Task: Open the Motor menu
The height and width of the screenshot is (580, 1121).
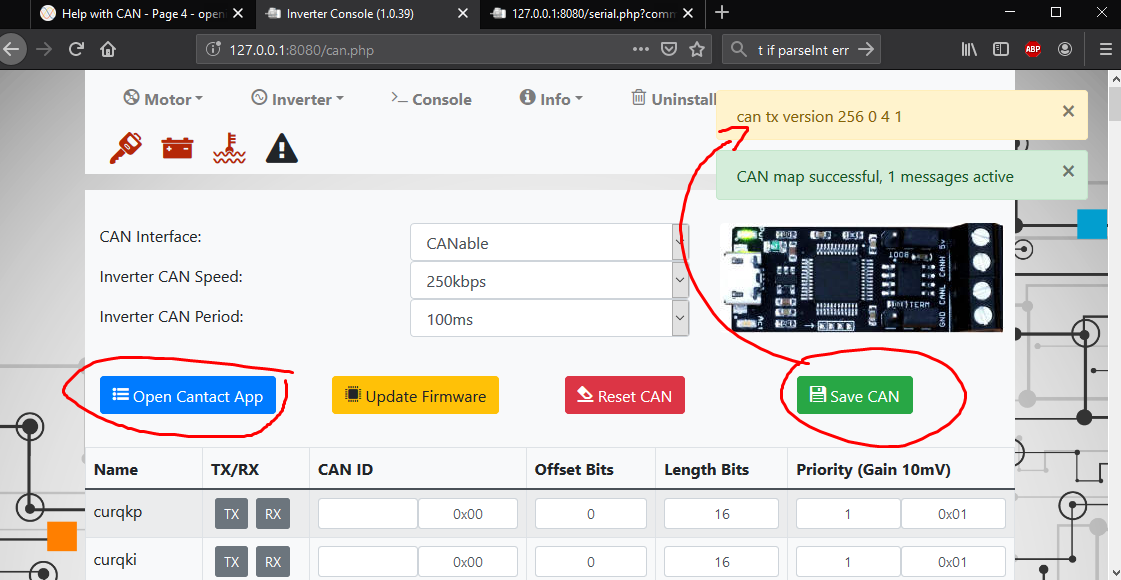Action: [x=163, y=99]
